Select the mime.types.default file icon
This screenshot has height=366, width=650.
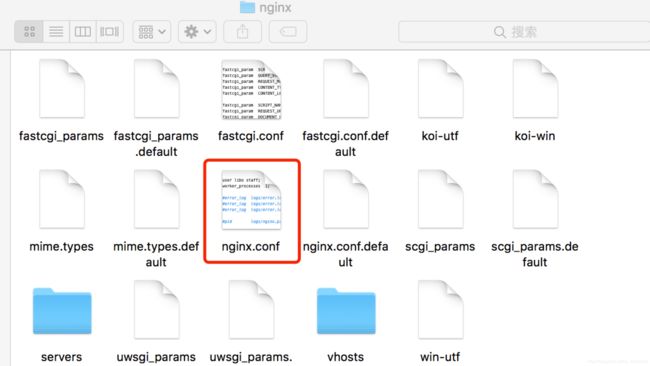click(156, 199)
